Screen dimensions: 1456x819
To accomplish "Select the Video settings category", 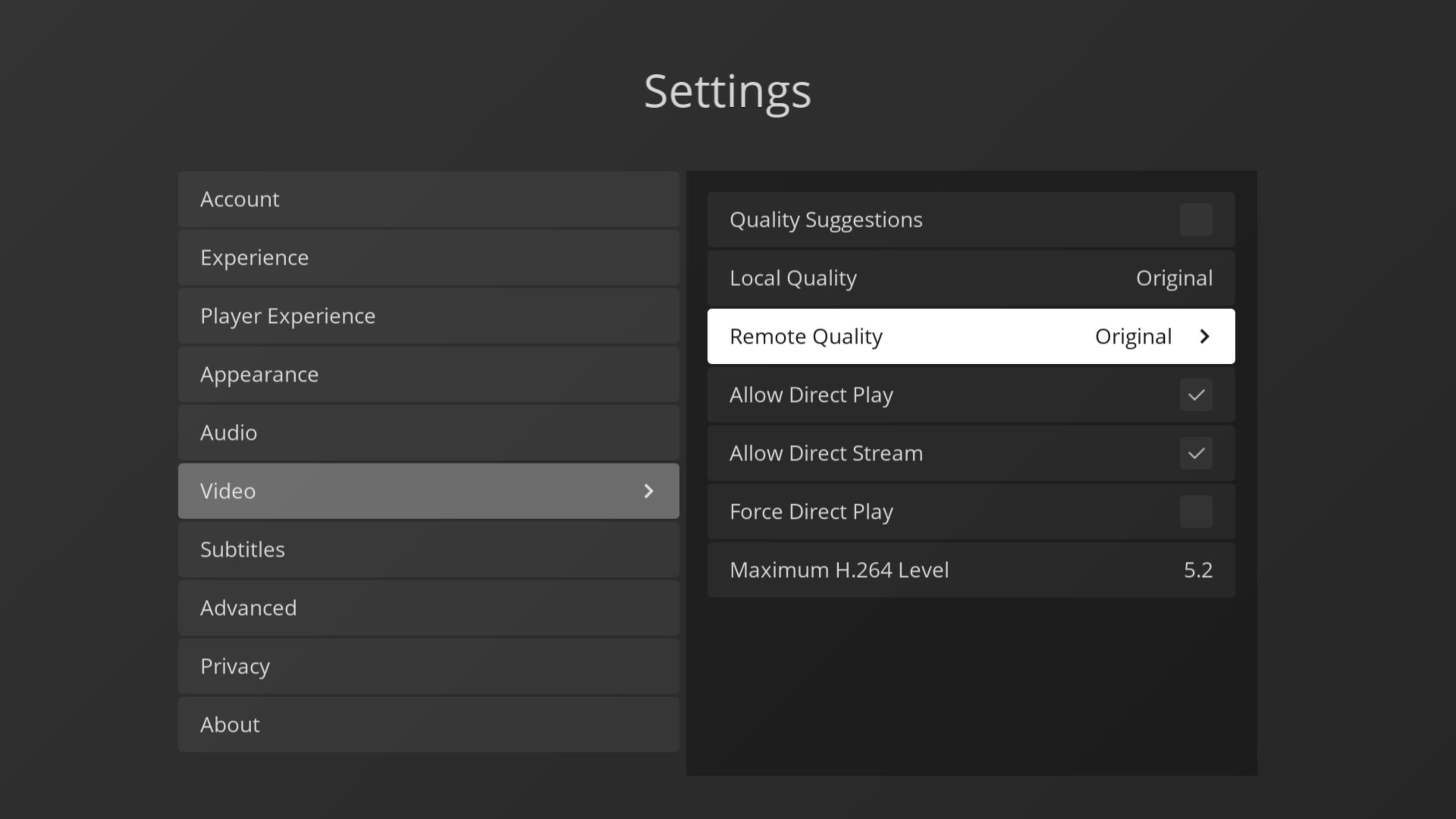I will click(428, 491).
